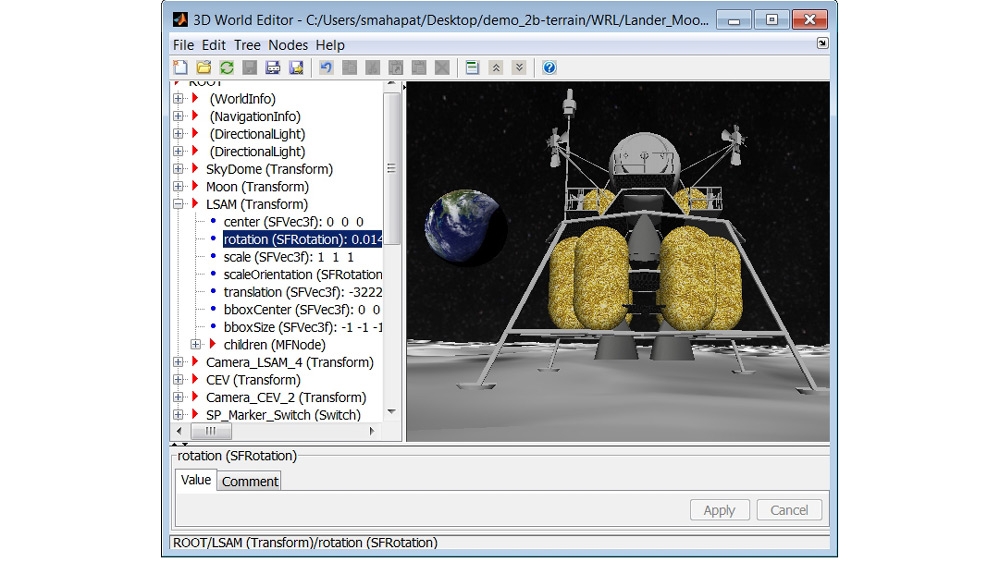Click the Open file folder icon

pyautogui.click(x=204, y=67)
